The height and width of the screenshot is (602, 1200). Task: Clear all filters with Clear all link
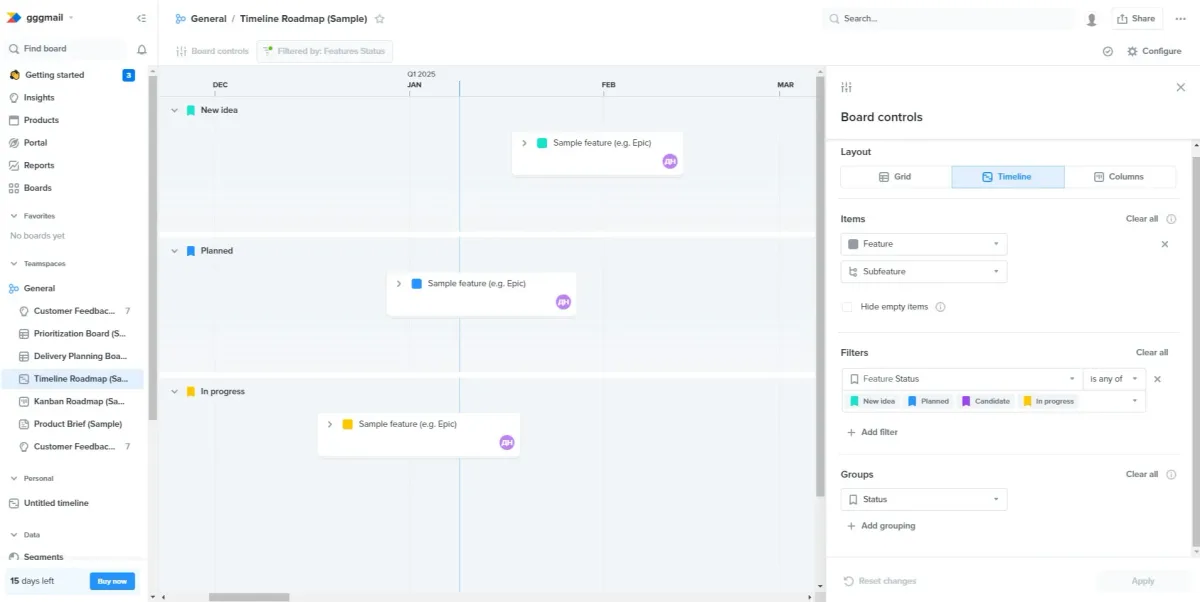pos(1152,352)
